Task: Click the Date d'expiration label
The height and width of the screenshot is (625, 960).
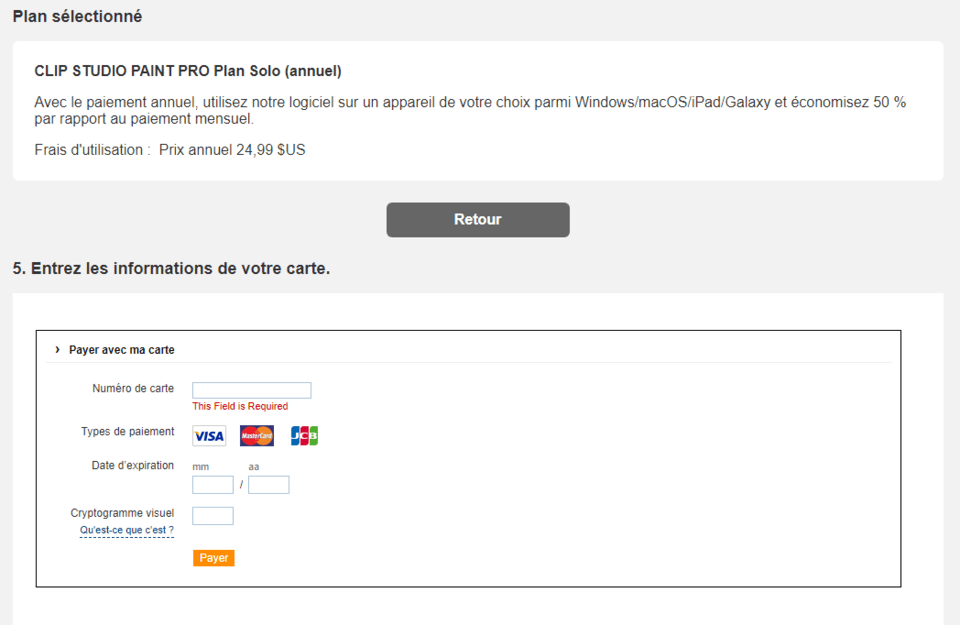Action: click(x=132, y=465)
